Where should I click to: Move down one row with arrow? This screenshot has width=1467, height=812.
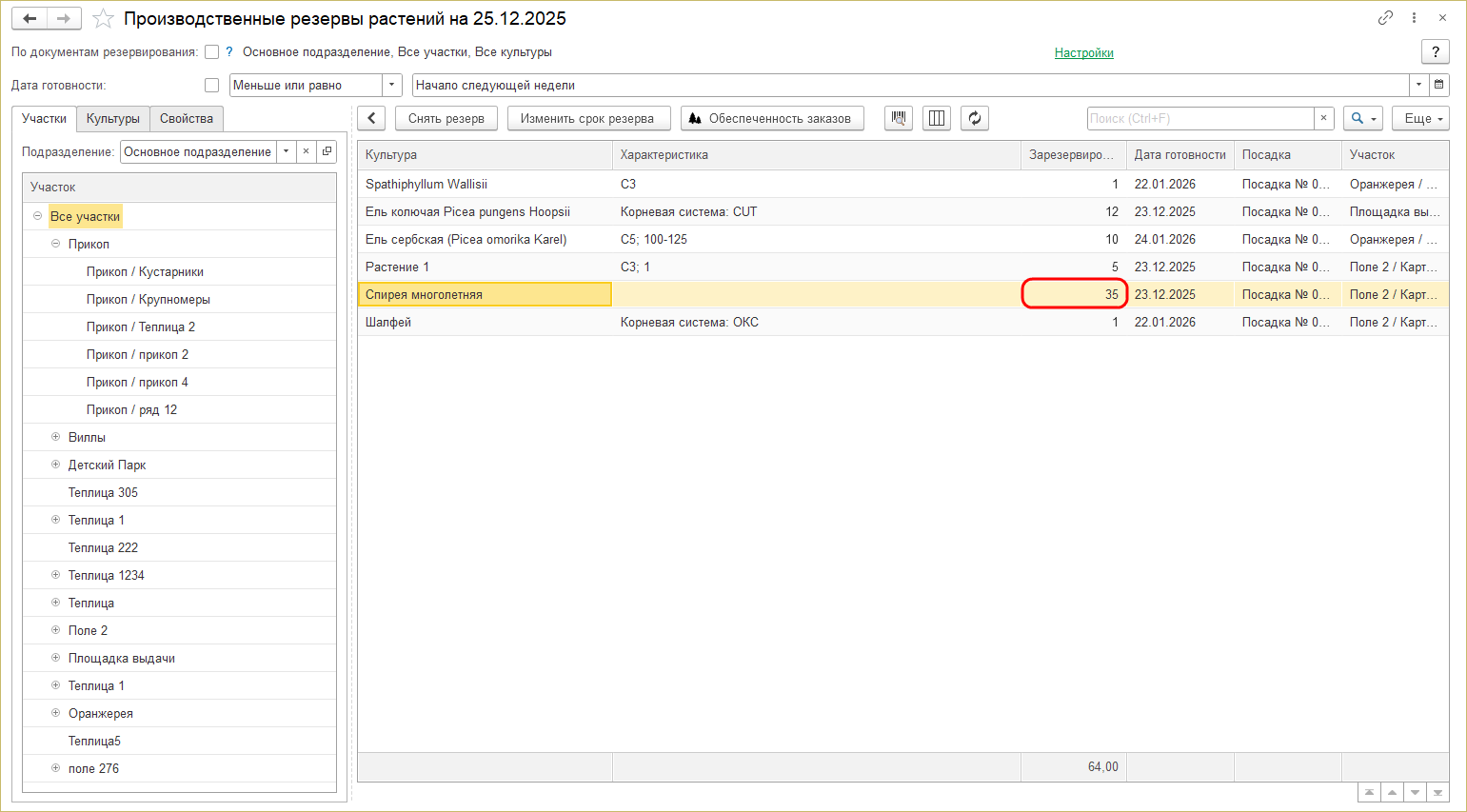click(1415, 792)
